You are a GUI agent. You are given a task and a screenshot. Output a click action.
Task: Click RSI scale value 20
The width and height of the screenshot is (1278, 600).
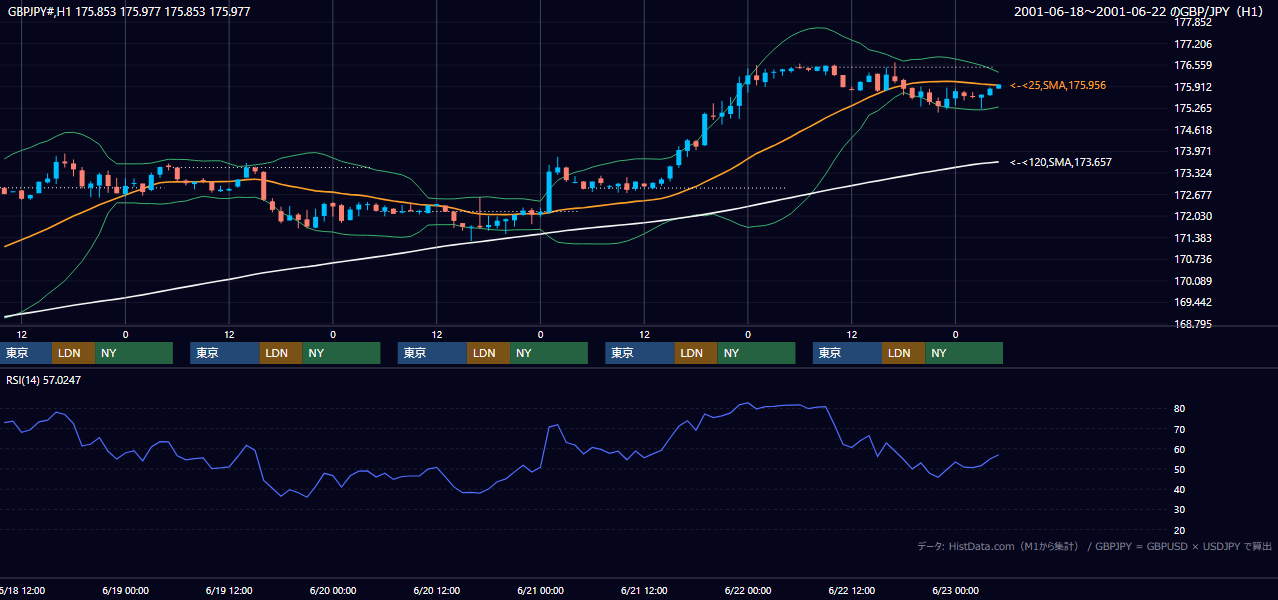click(x=1179, y=530)
